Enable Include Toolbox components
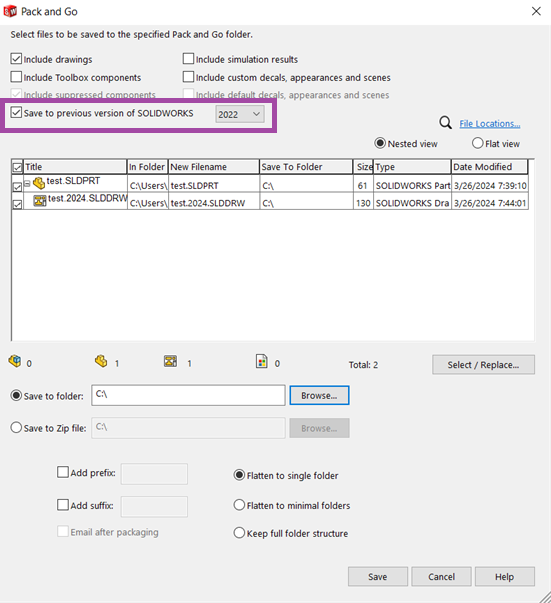 [16, 77]
